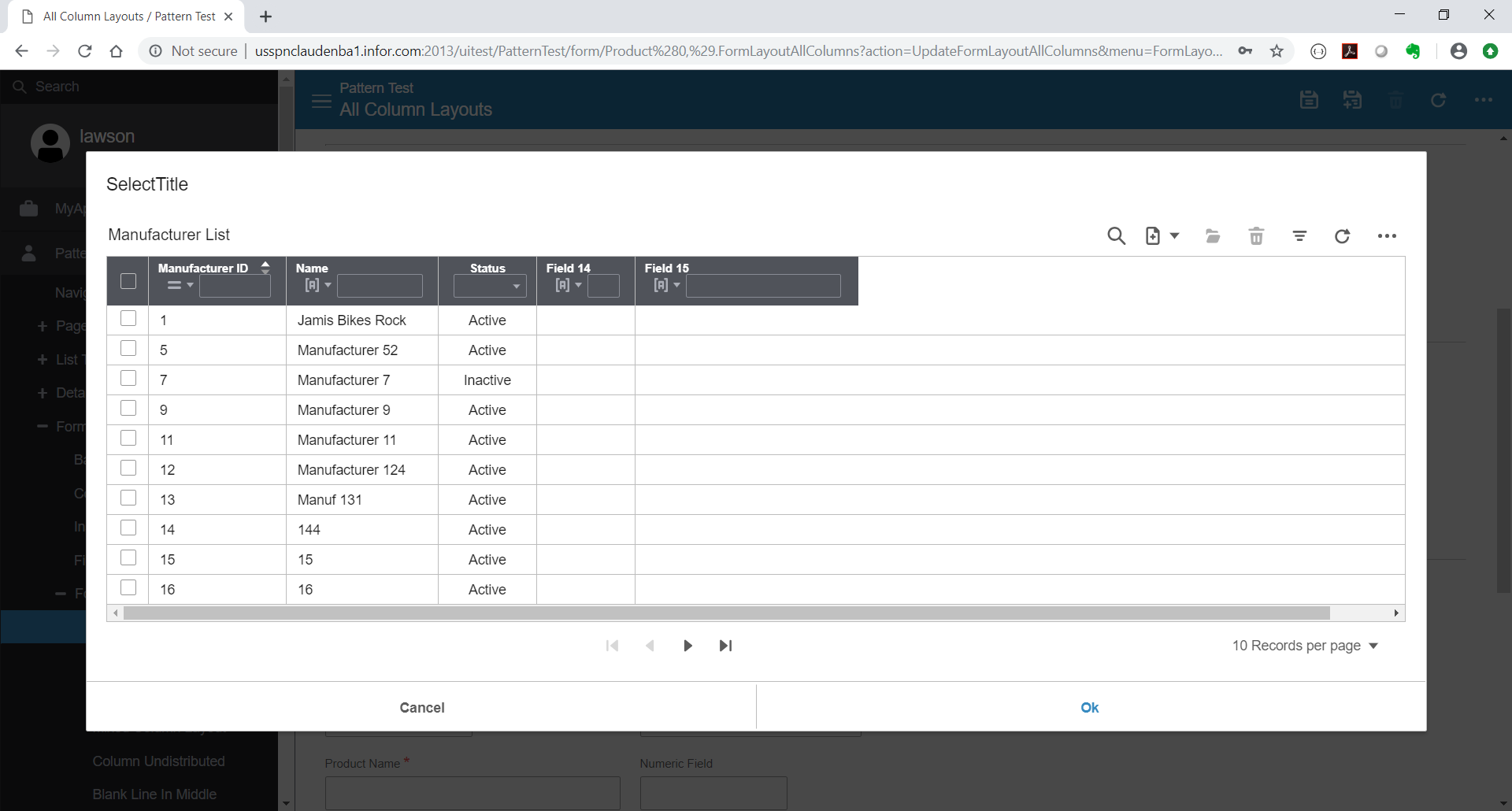This screenshot has width=1512, height=811.
Task: Click the Evernote extension icon
Action: point(1413,51)
